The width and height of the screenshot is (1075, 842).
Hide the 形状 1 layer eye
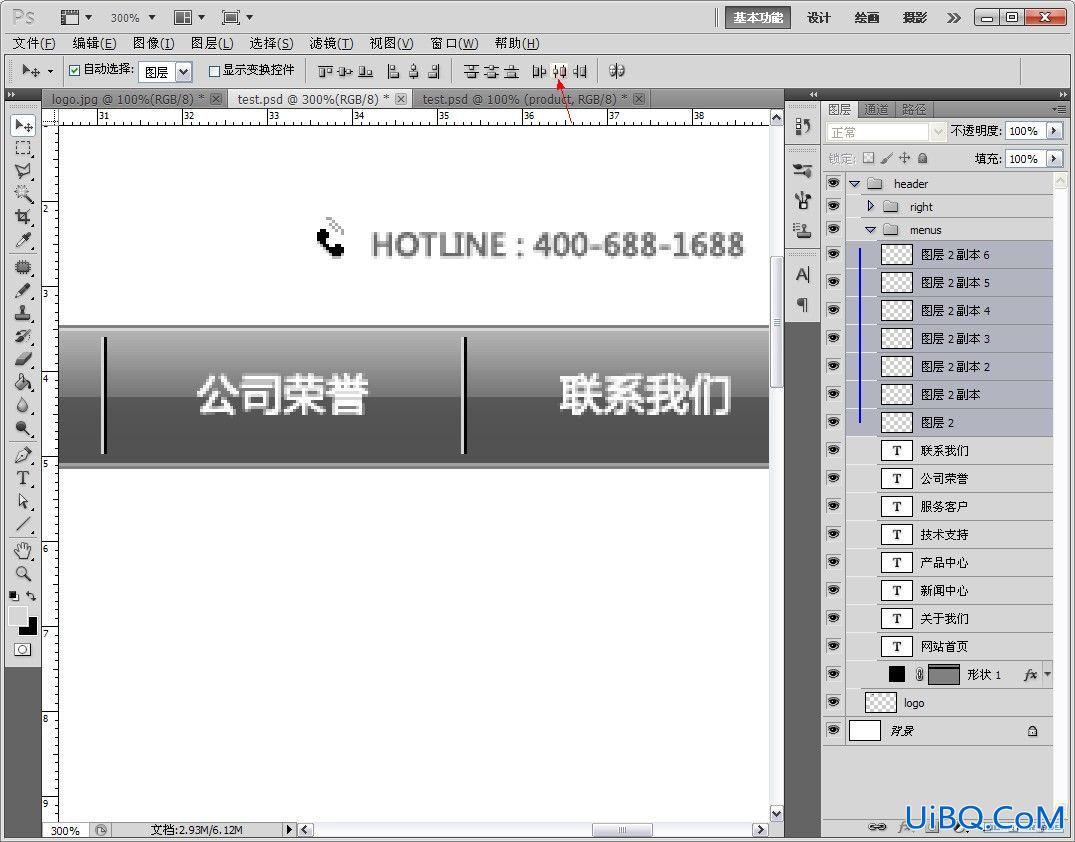pyautogui.click(x=833, y=674)
